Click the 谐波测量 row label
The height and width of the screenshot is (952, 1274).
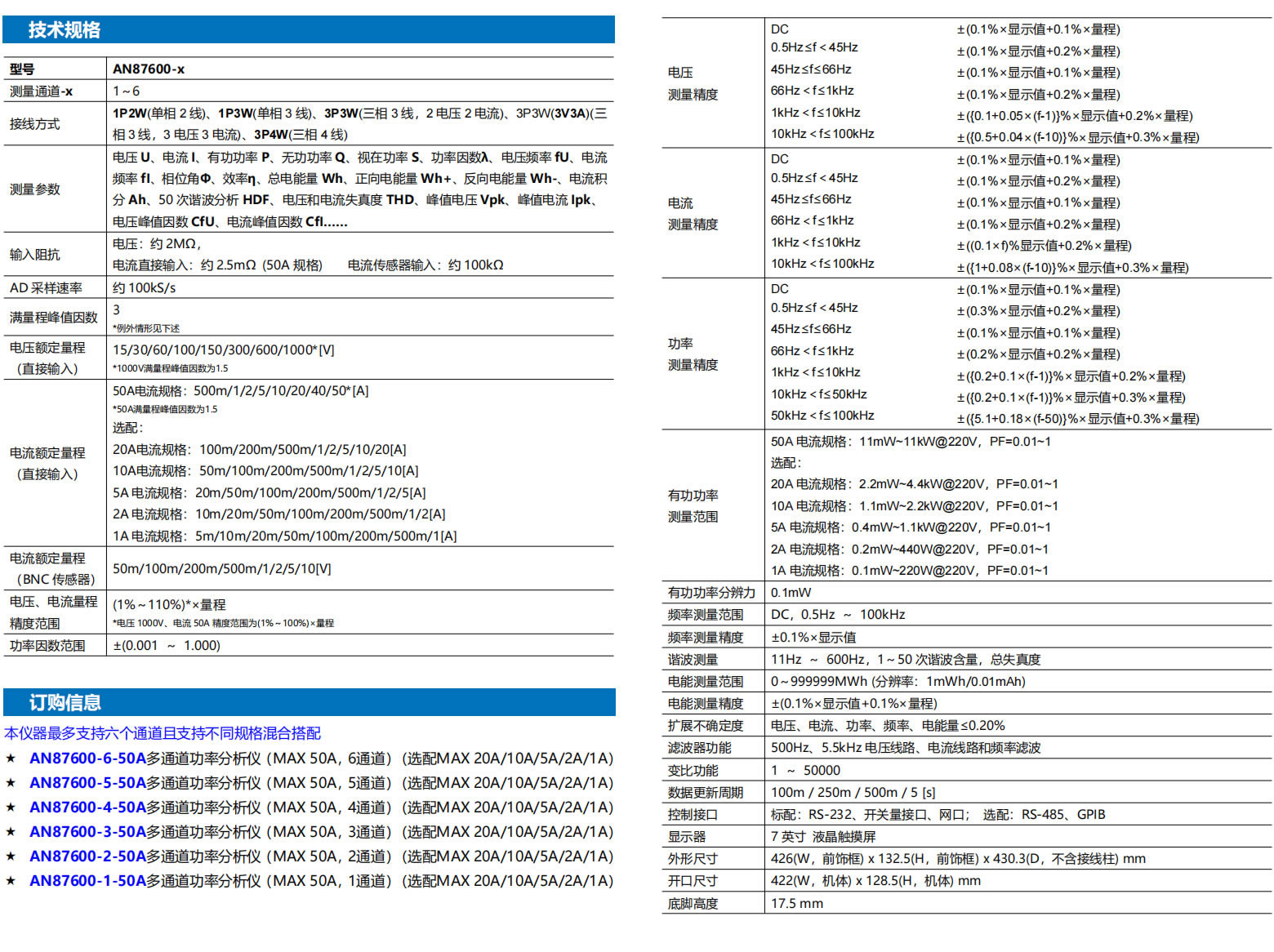(x=693, y=660)
